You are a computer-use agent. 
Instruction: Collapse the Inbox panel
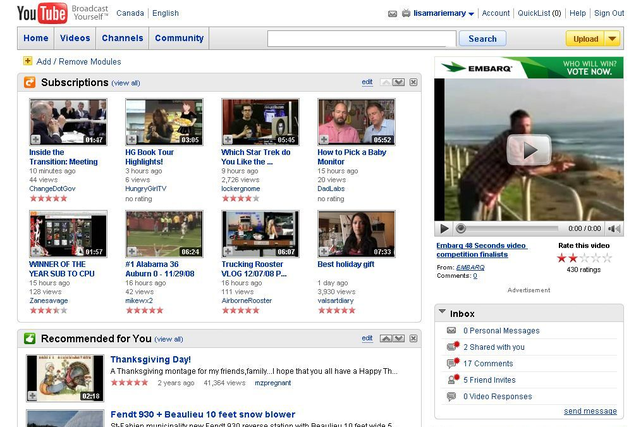[442, 311]
